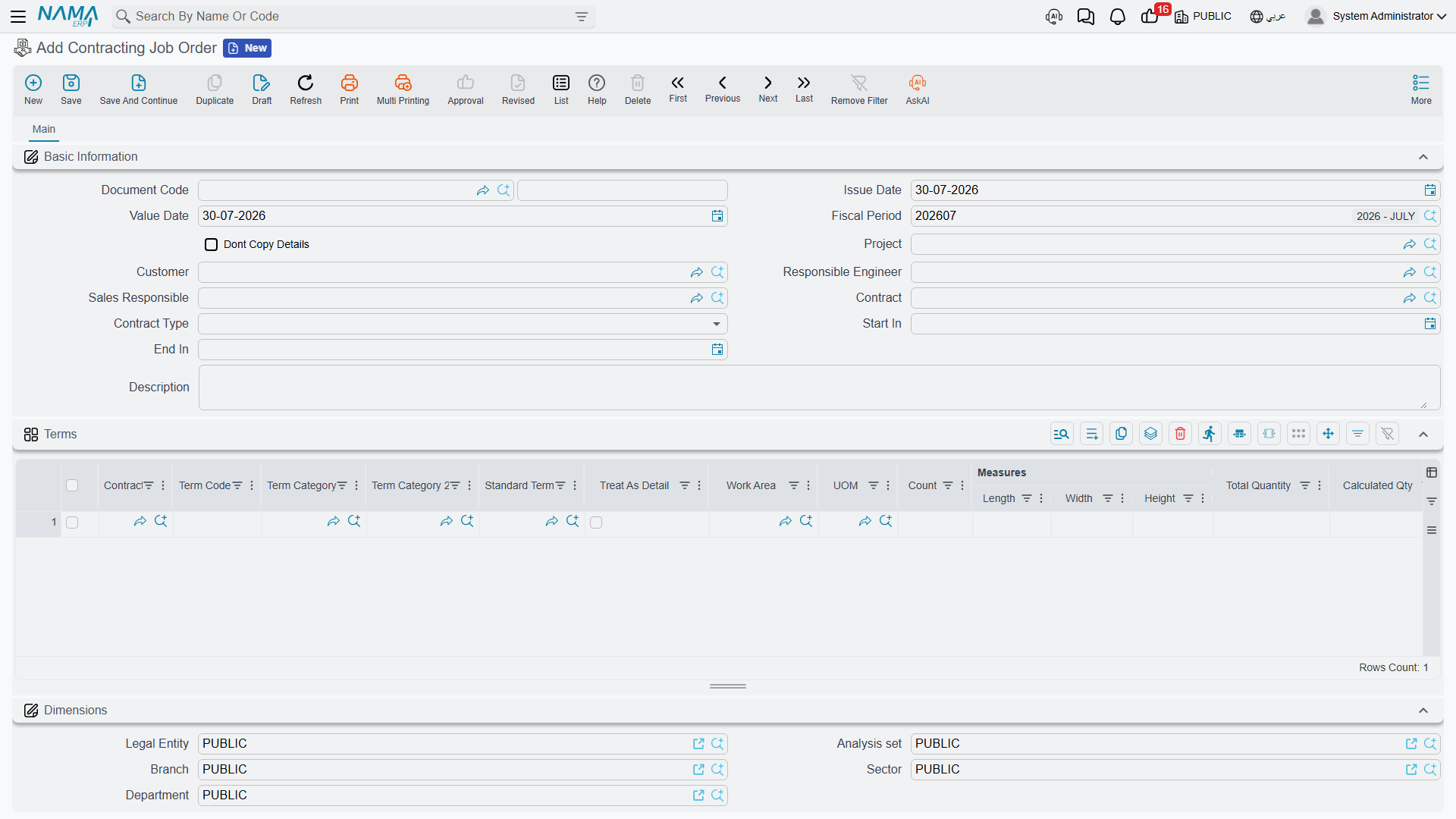Open the chat messages icon
The image size is (1456, 819).
(x=1086, y=17)
